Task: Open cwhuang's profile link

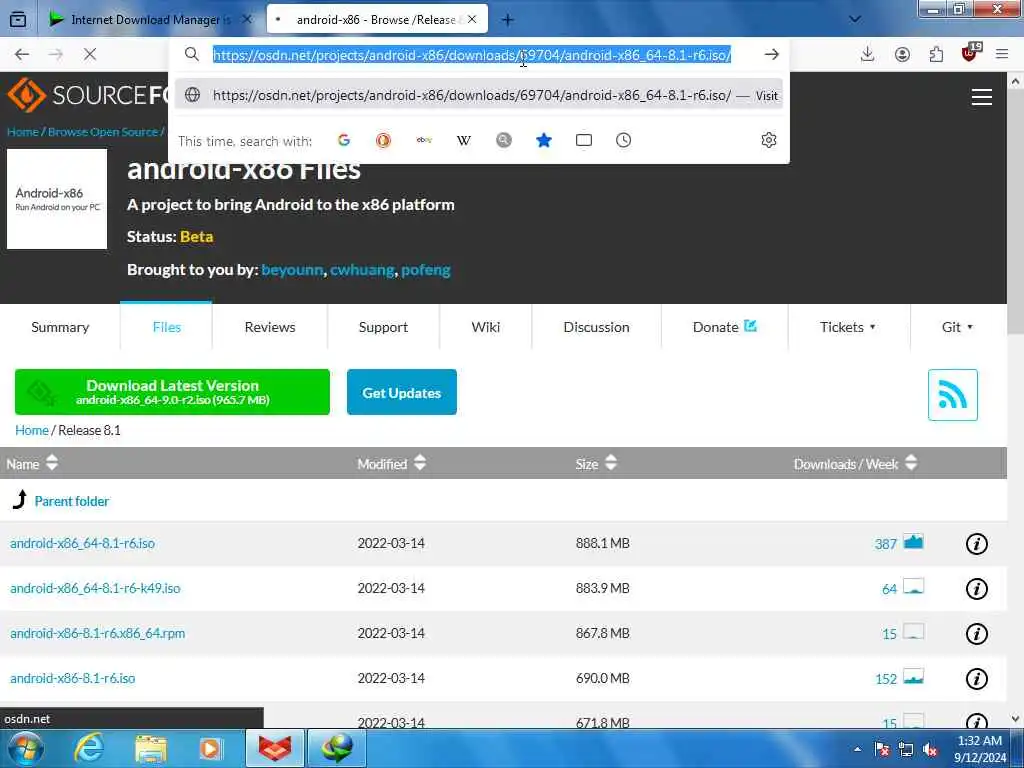Action: coord(362,270)
